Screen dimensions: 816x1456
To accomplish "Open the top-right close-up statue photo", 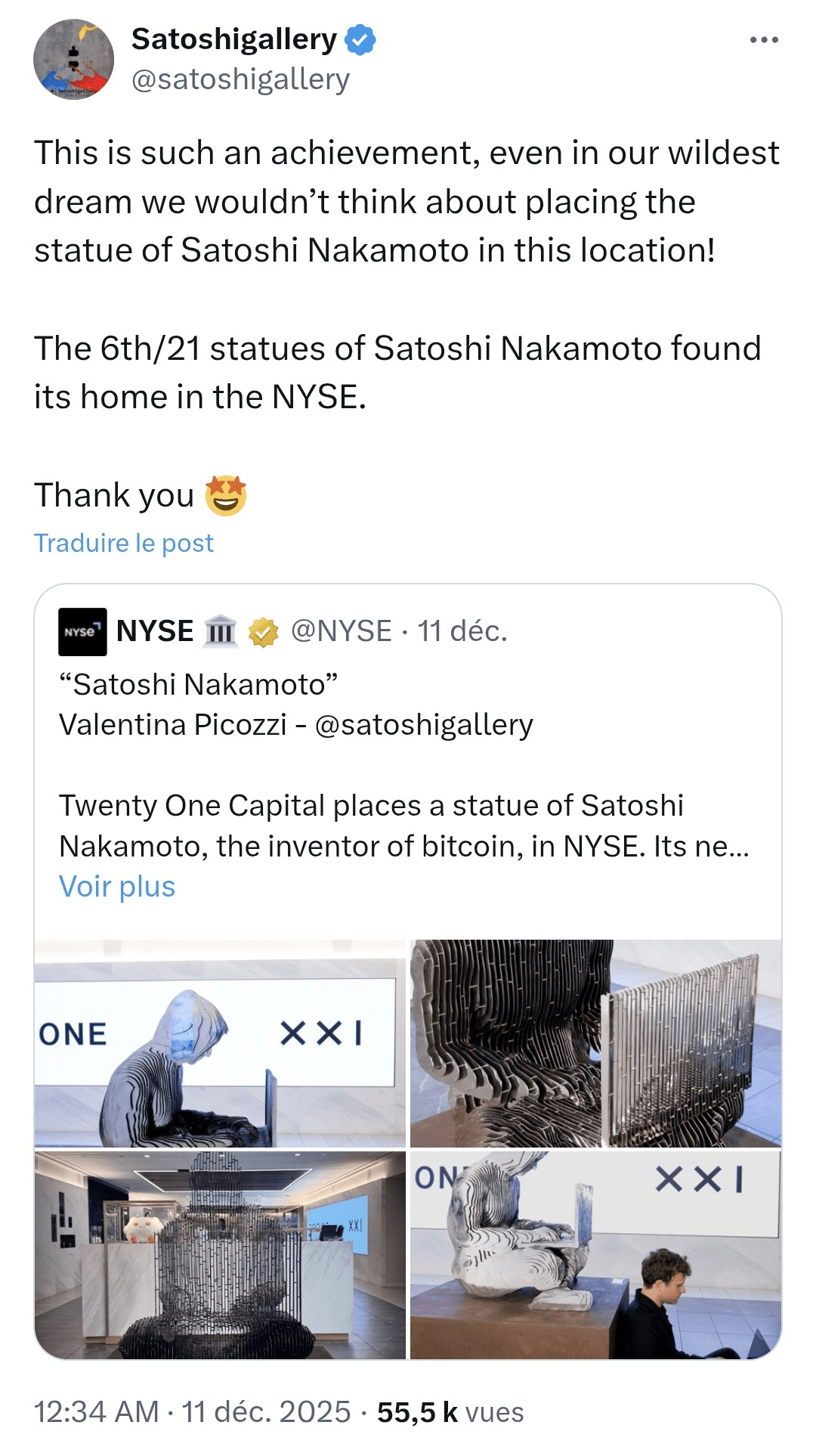I will [x=595, y=1043].
